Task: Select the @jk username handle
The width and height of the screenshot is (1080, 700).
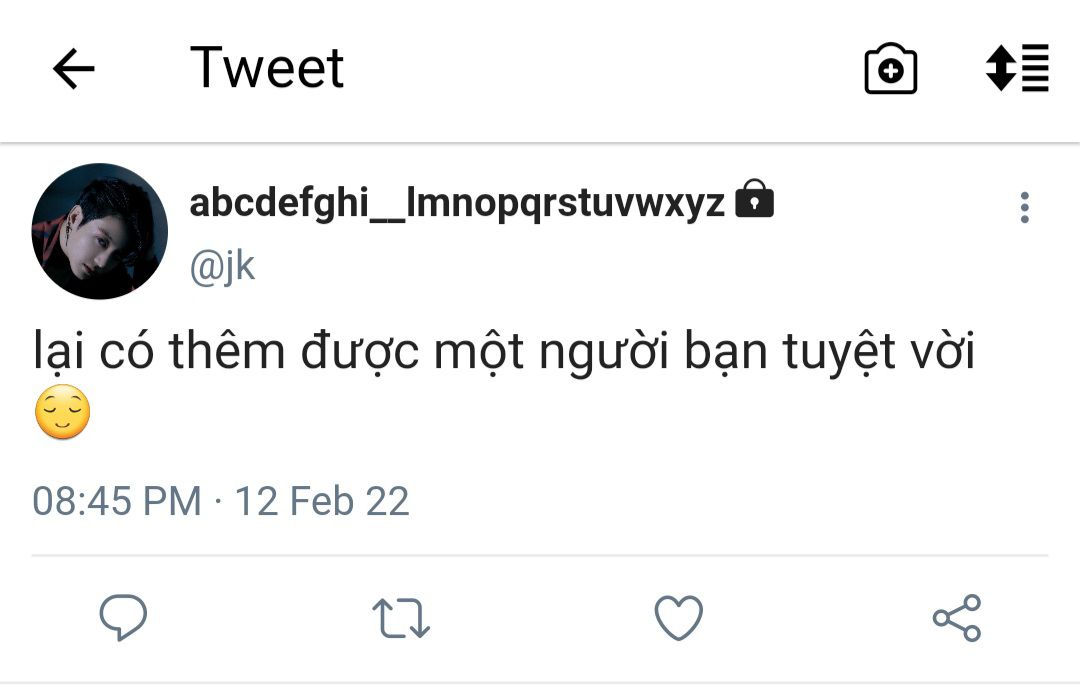Action: pyautogui.click(x=222, y=266)
